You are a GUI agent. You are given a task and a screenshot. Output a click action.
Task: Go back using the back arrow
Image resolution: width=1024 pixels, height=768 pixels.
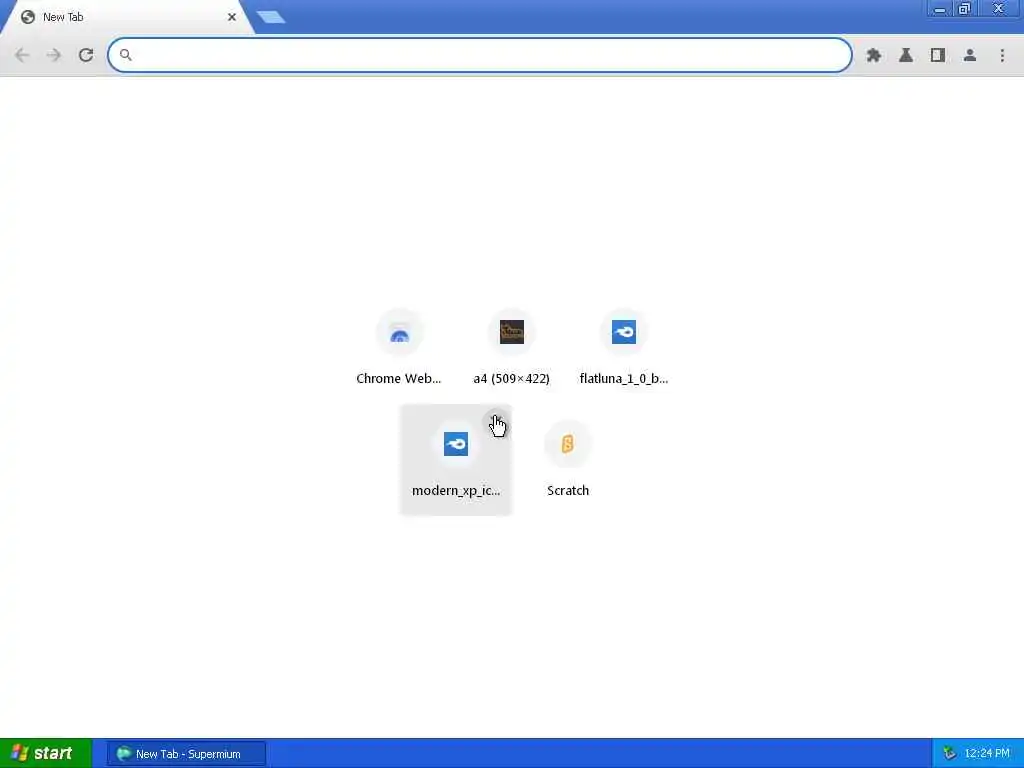[22, 55]
